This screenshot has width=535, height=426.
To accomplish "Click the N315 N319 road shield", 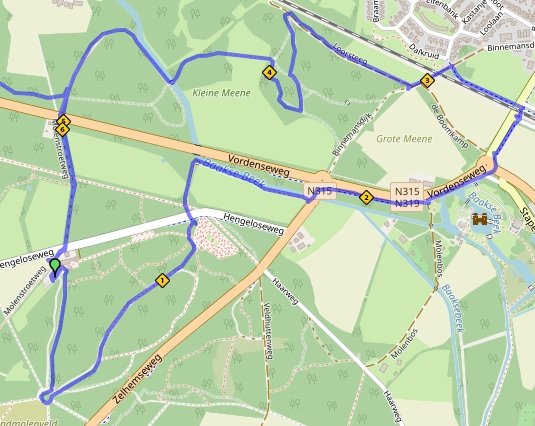I will 407,197.
